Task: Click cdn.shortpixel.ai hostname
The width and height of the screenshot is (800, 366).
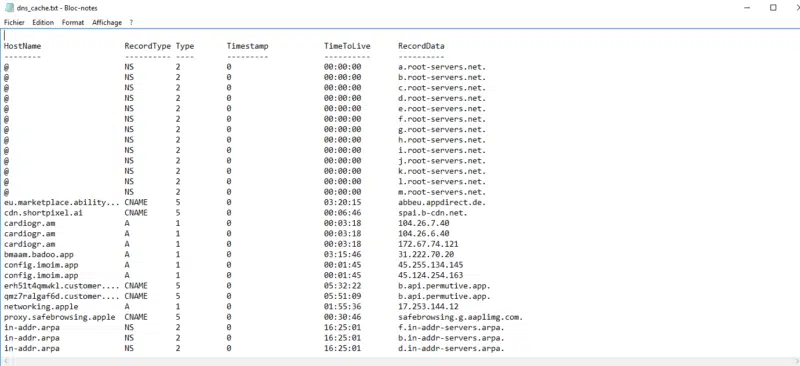Action: (43, 213)
